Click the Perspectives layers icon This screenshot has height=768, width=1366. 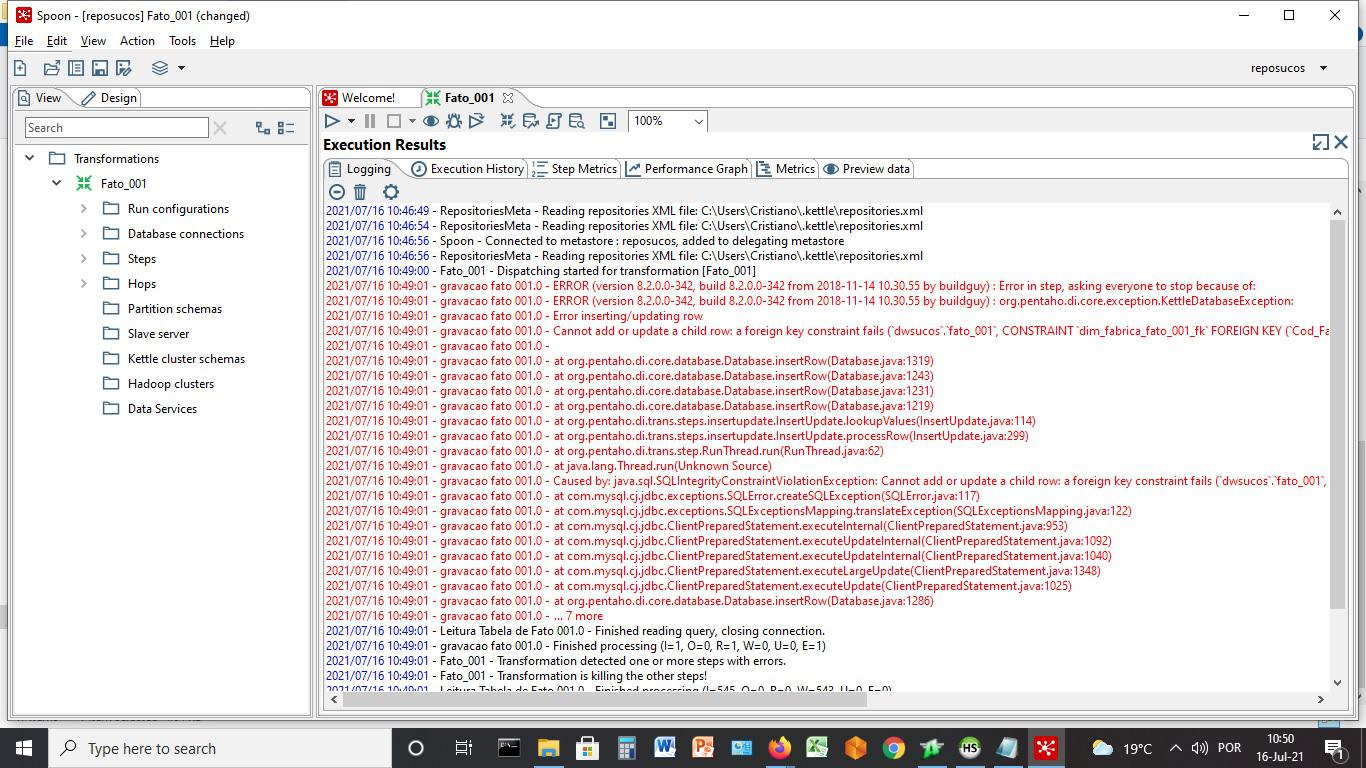pyautogui.click(x=160, y=68)
